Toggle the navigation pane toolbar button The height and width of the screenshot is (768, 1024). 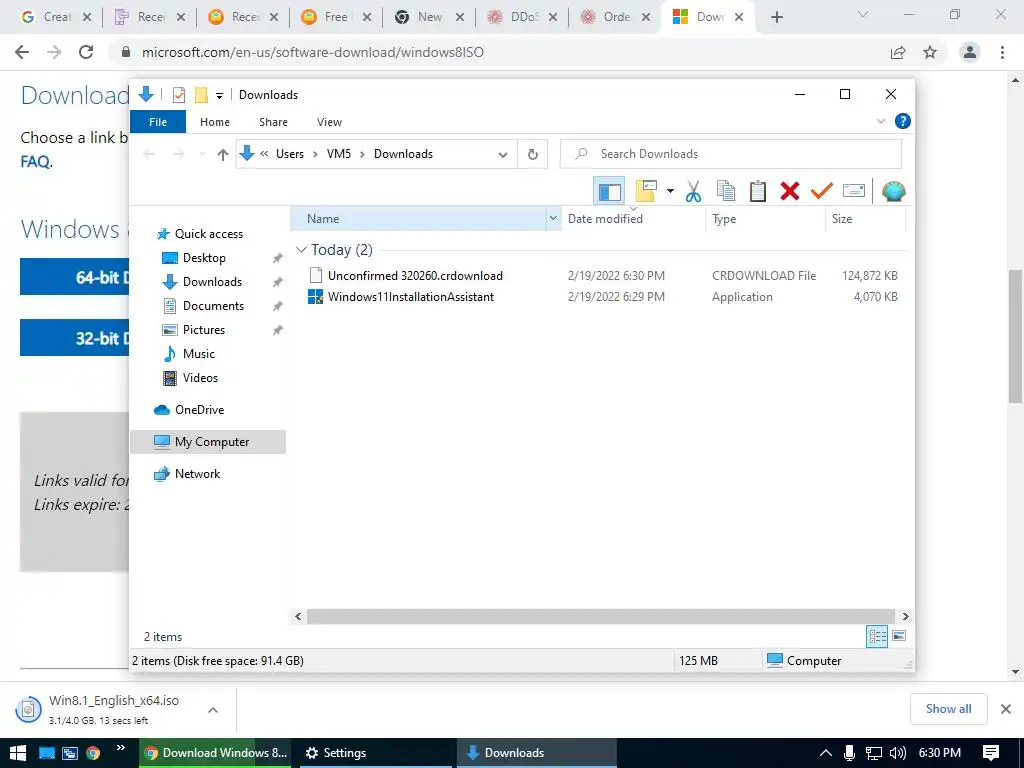[609, 191]
